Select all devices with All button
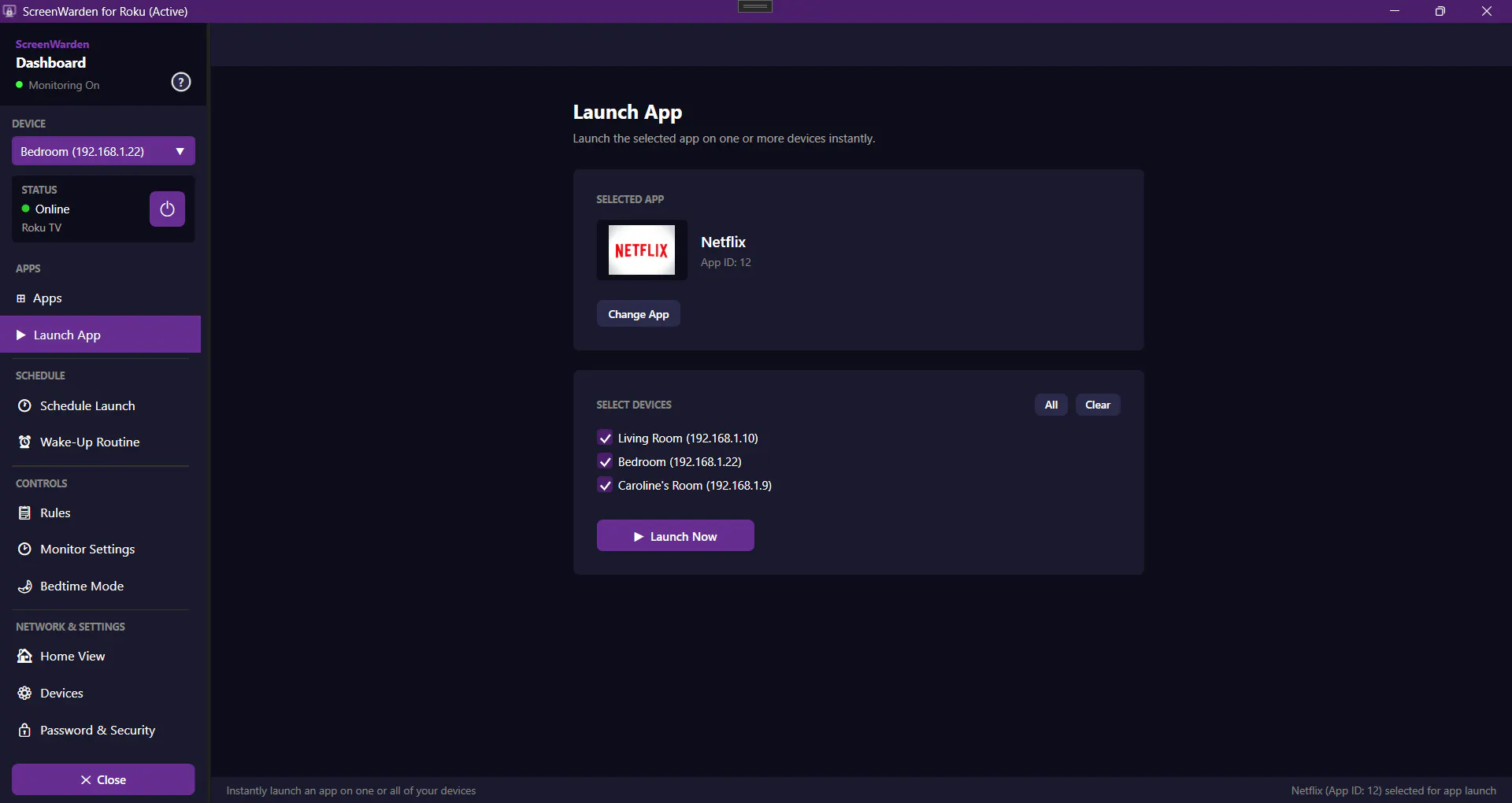 click(1051, 405)
